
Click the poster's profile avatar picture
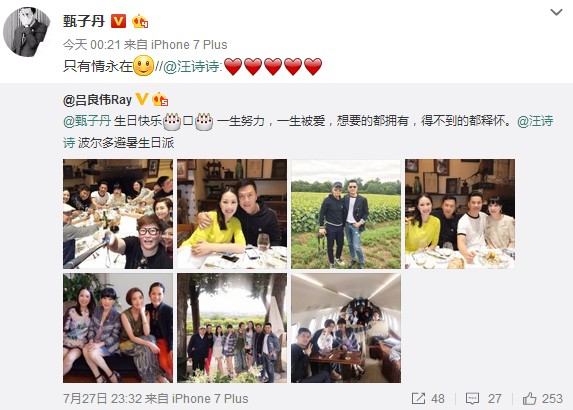coord(27,32)
